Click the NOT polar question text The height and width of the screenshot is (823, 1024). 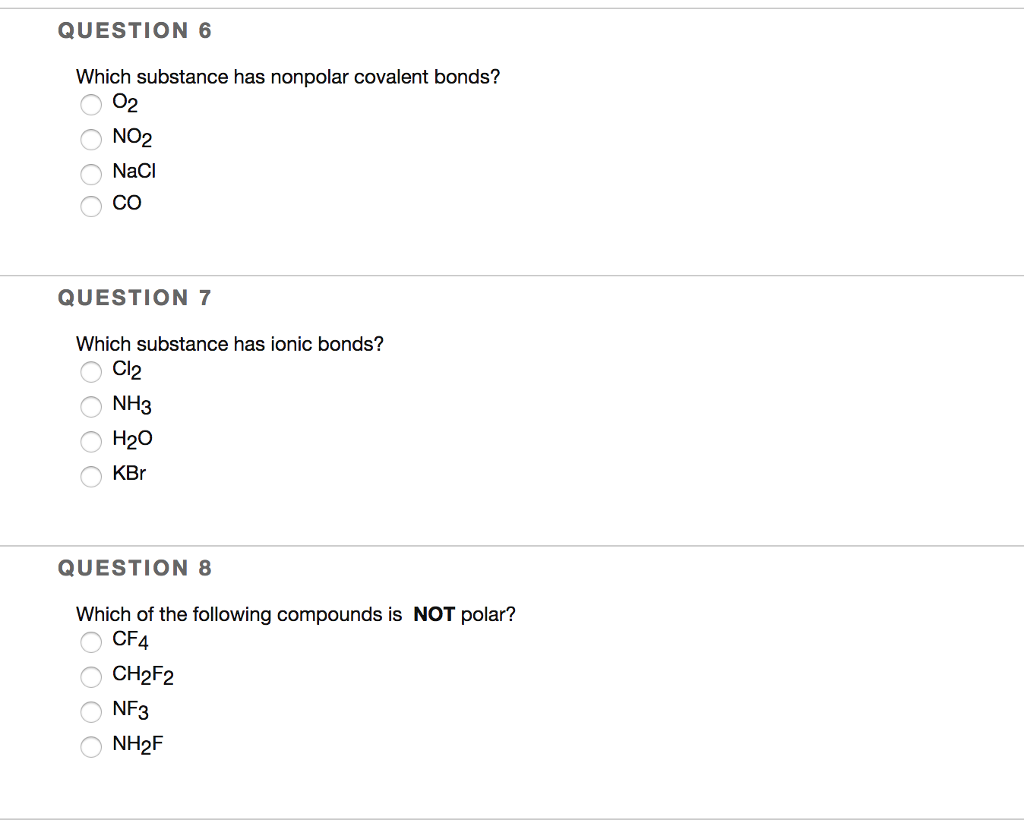point(295,614)
